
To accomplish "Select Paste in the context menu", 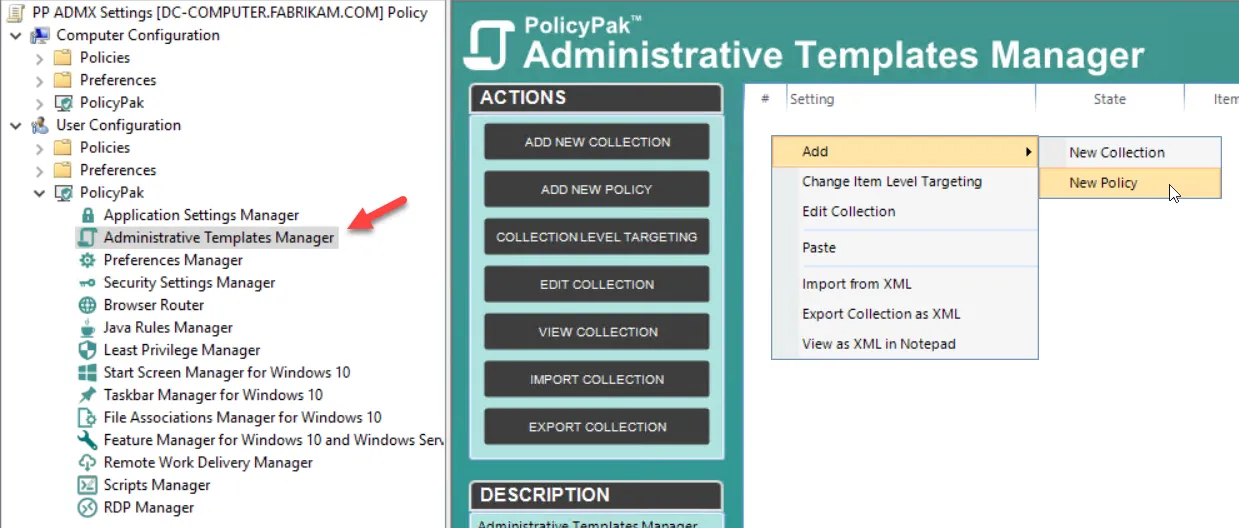I will click(905, 248).
